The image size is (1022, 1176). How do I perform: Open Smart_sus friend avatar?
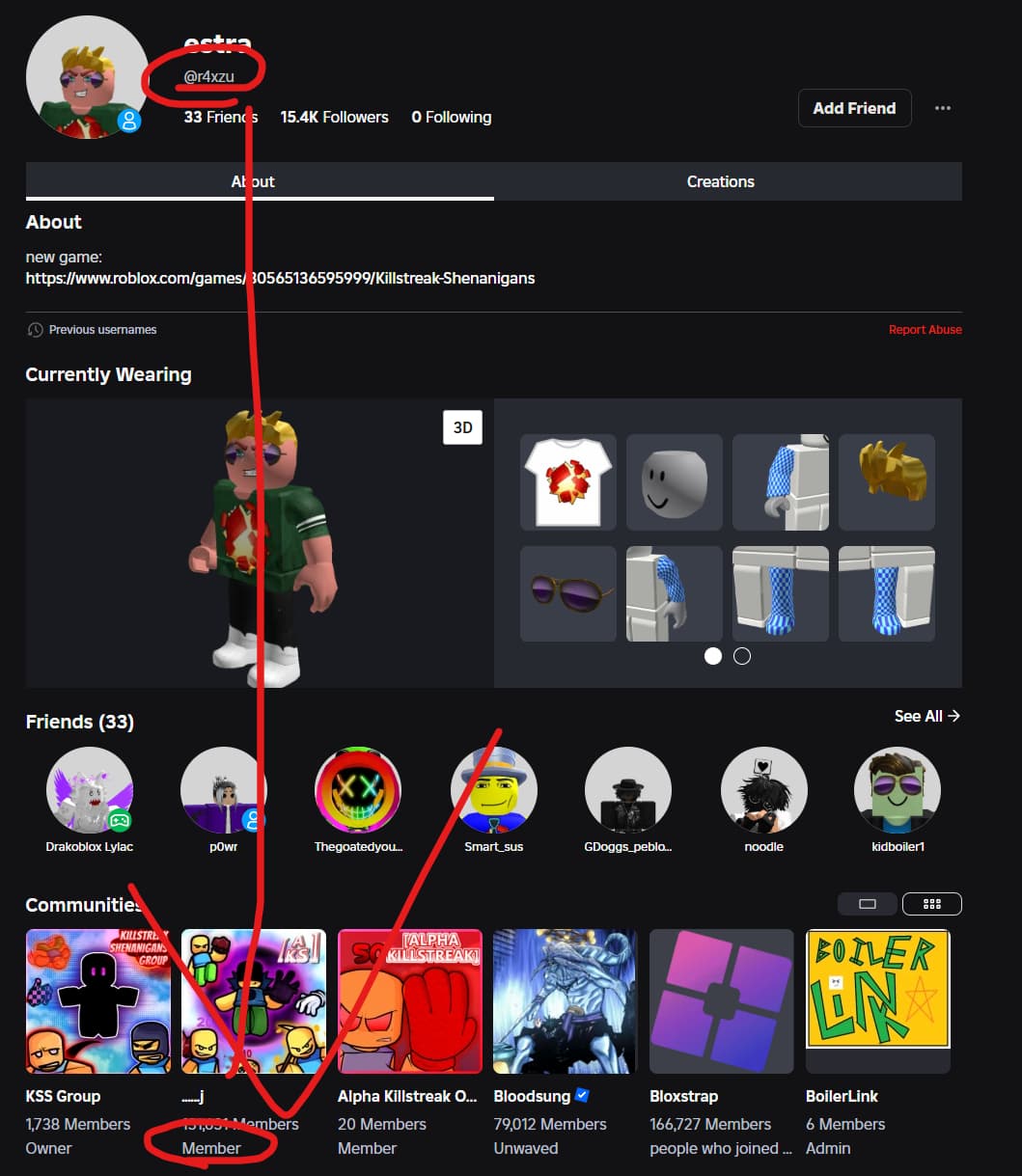pyautogui.click(x=493, y=790)
